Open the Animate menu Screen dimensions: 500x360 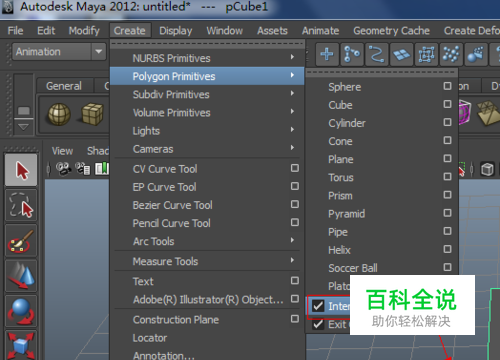[x=320, y=31]
